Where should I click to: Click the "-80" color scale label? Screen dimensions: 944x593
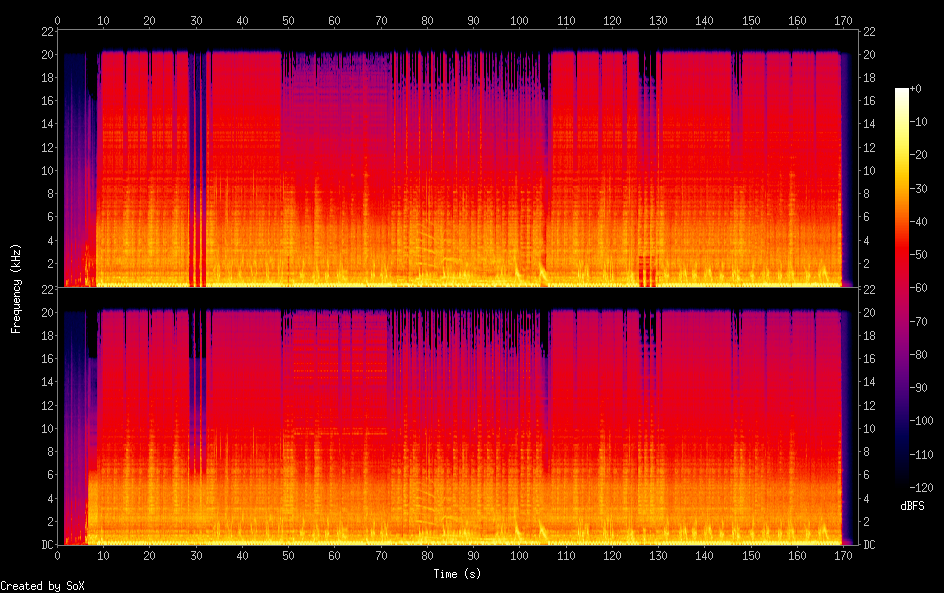pos(918,355)
